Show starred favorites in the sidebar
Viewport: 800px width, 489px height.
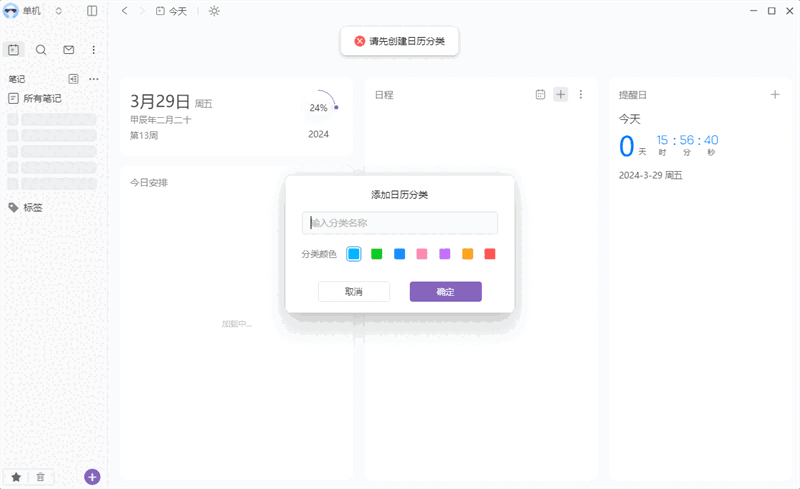[16, 477]
